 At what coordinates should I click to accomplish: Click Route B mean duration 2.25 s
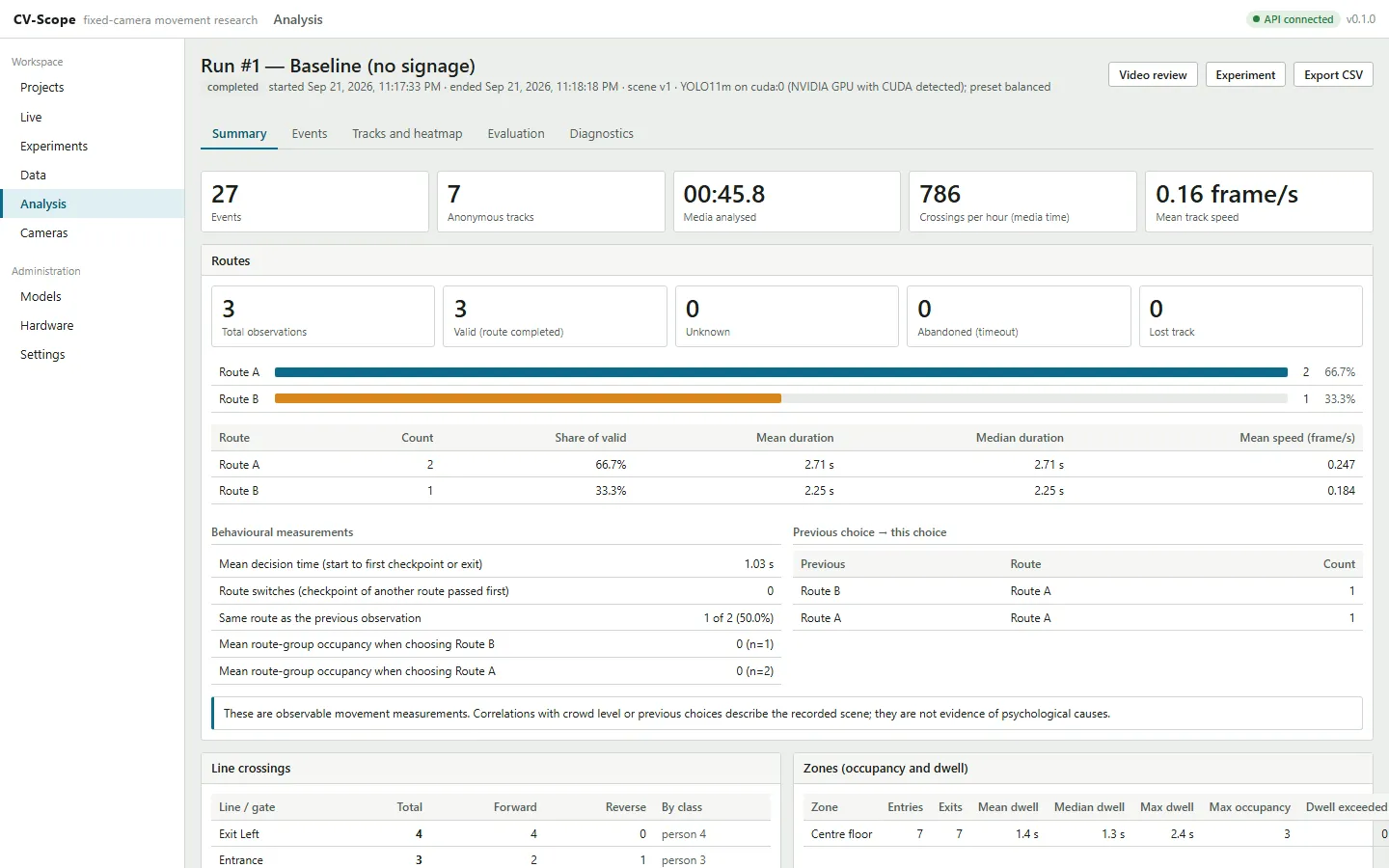819,491
